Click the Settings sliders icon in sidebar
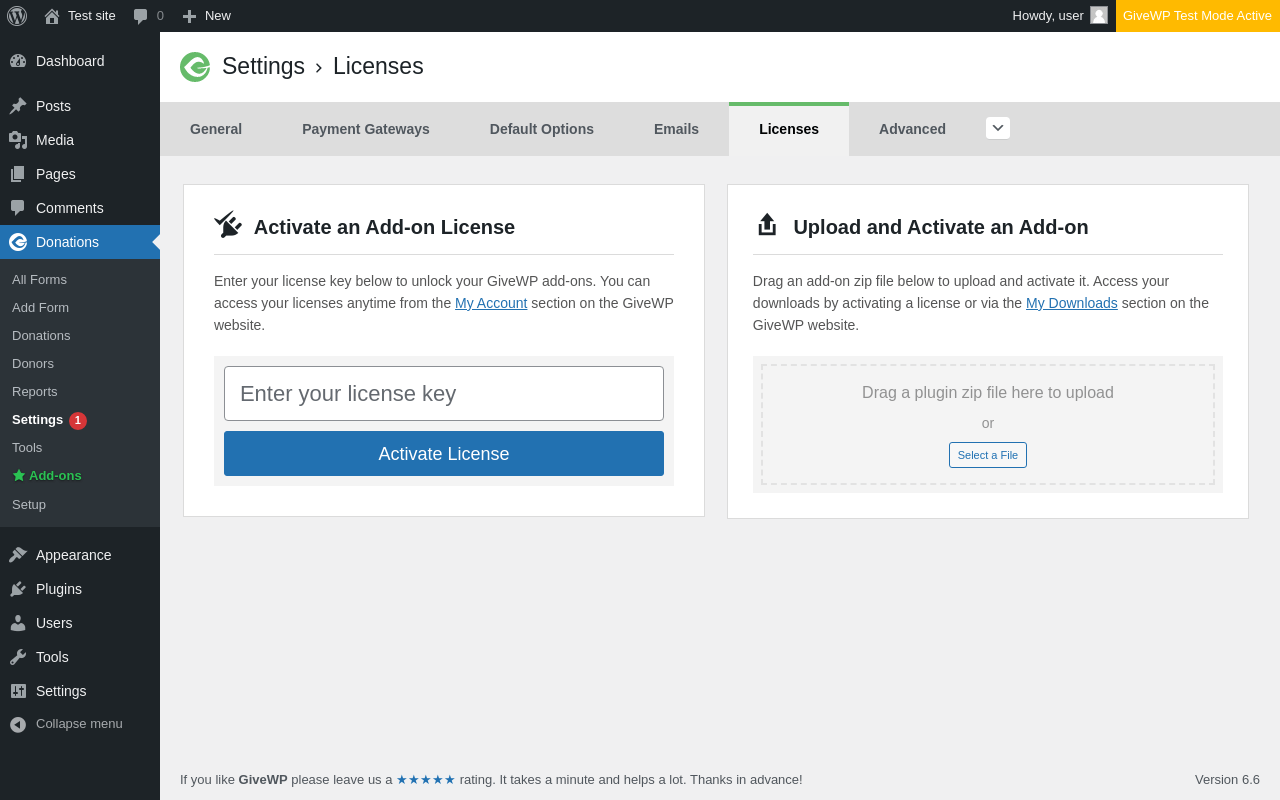1280x800 pixels. (x=18, y=691)
